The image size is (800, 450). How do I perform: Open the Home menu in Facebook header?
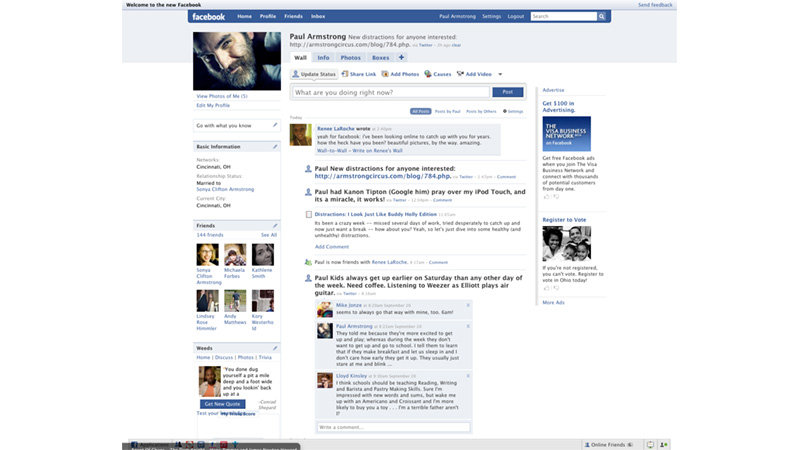244,16
